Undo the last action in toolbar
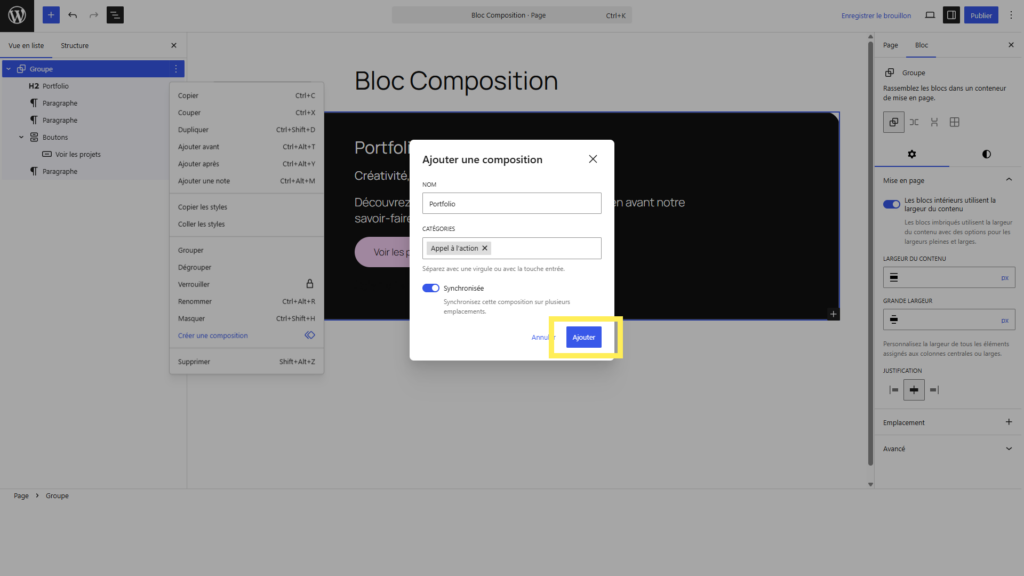This screenshot has height=576, width=1024. pos(72,15)
